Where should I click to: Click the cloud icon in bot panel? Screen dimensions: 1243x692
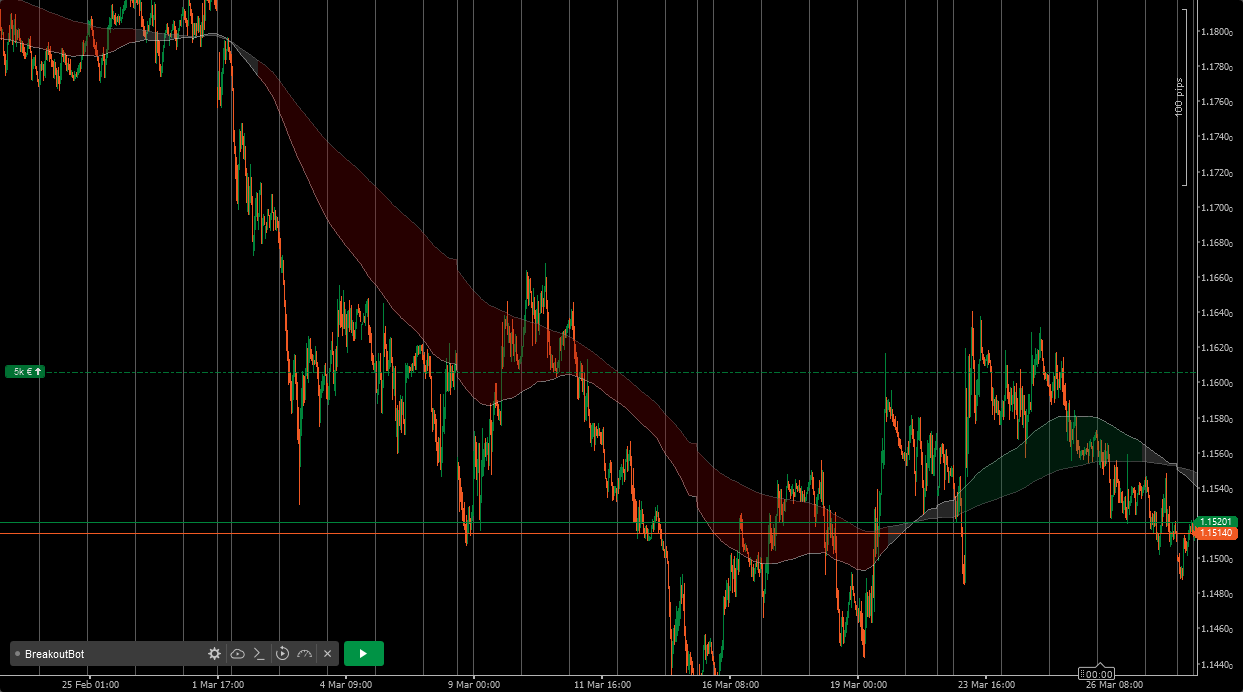tap(237, 654)
